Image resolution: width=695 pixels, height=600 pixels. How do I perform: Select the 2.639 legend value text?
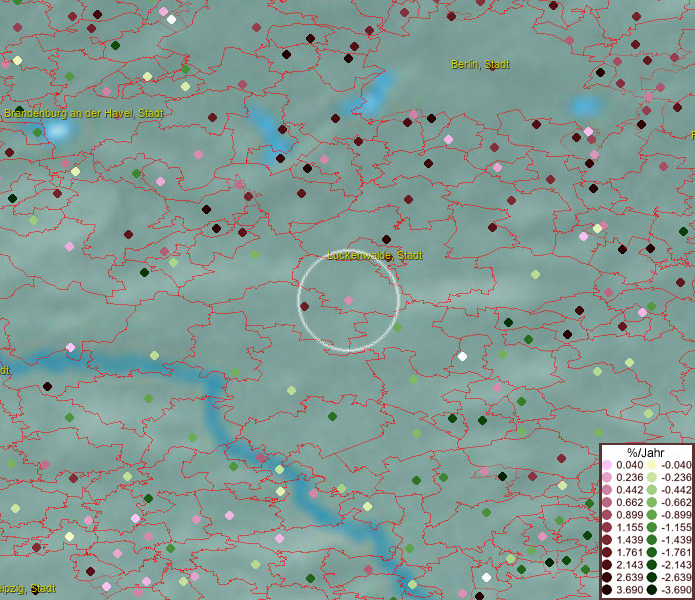(629, 577)
